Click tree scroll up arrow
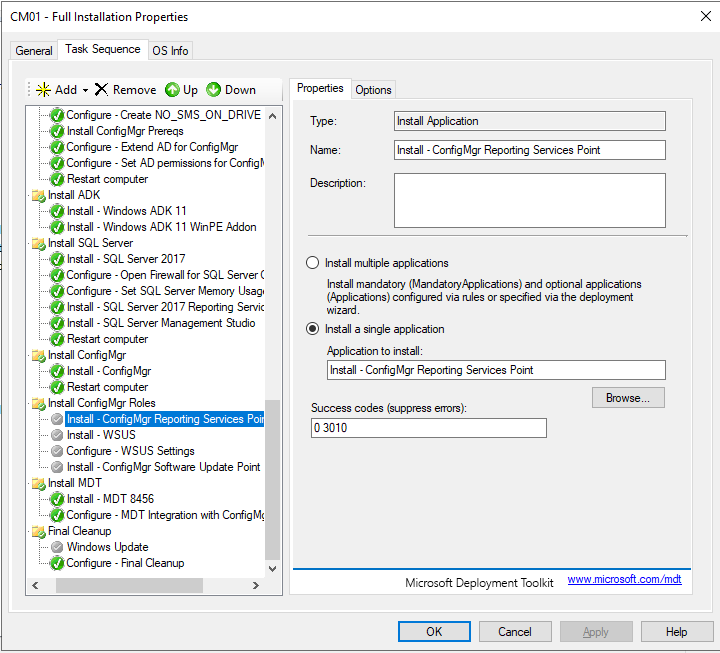Screen dimensions: 720x653 click(x=272, y=116)
